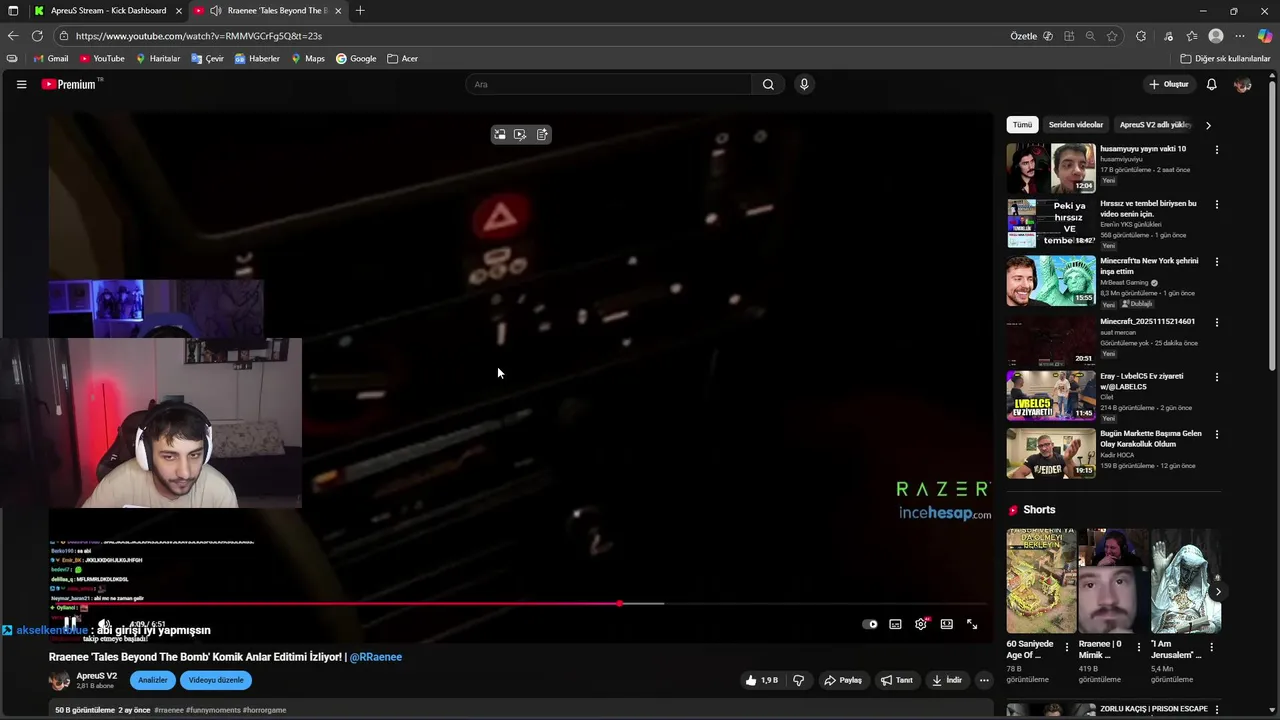This screenshot has width=1280, height=720.
Task: Seek using the red video progress bar
Action: (520, 604)
